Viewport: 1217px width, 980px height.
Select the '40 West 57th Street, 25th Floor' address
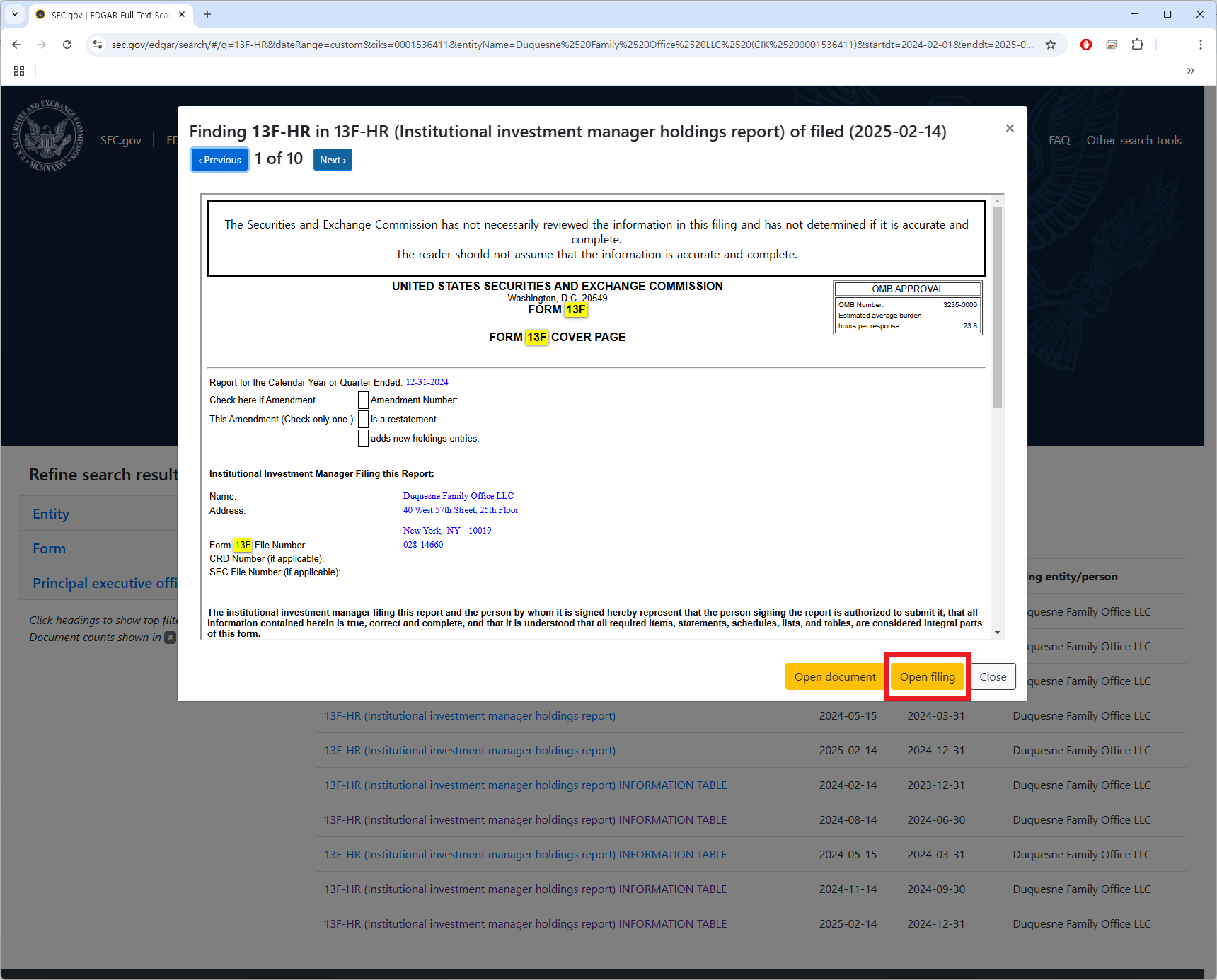click(461, 510)
